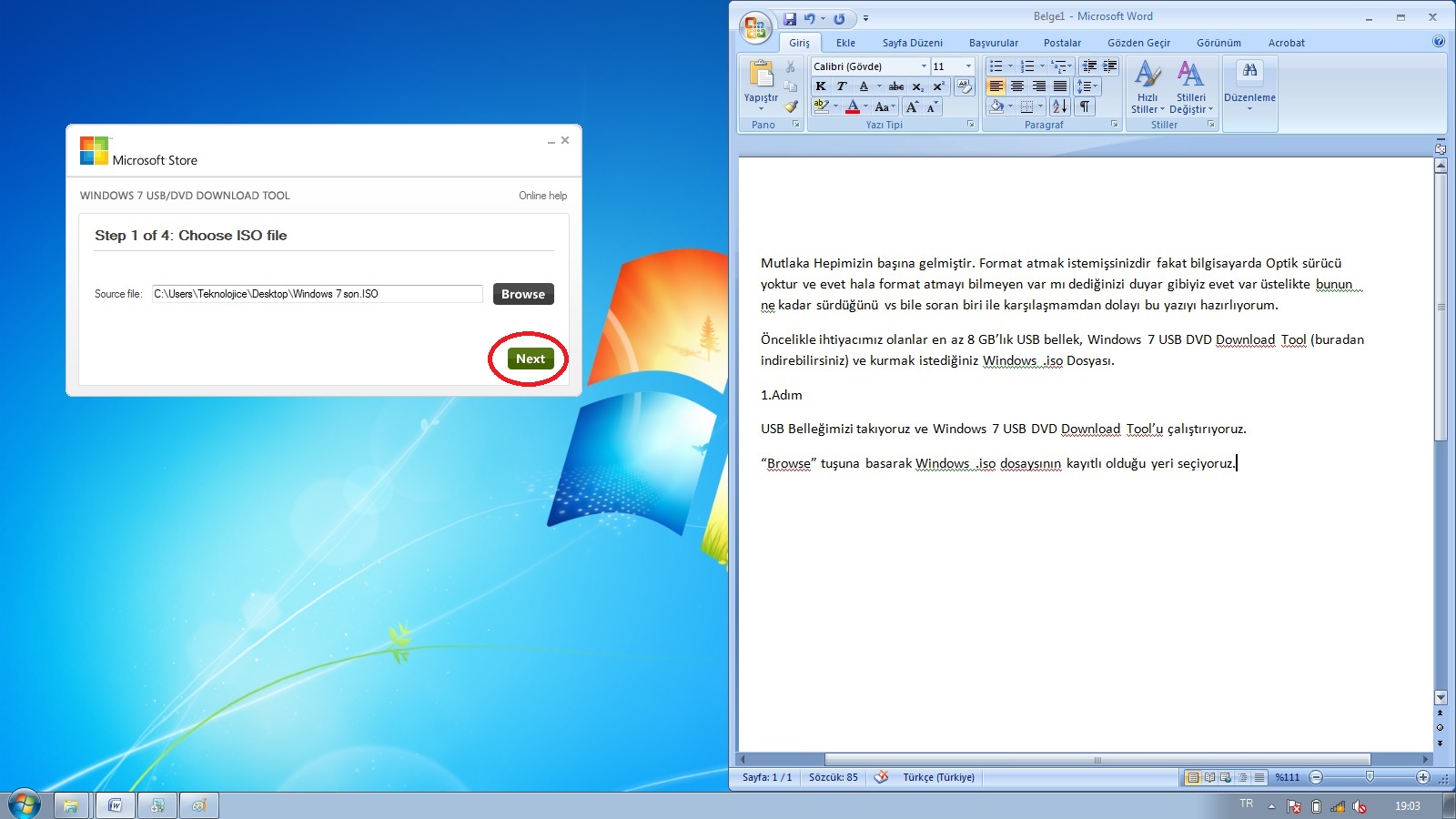Click the Office button in Word
This screenshot has width=1456, height=819.
(755, 27)
